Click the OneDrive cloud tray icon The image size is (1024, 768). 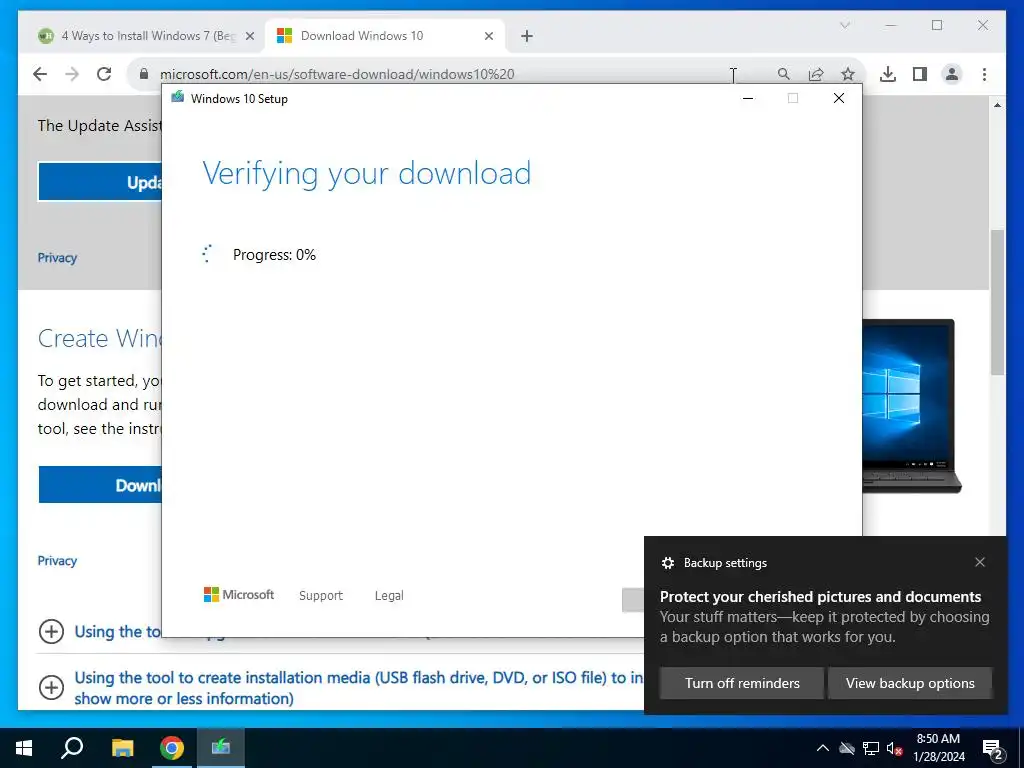coord(847,748)
